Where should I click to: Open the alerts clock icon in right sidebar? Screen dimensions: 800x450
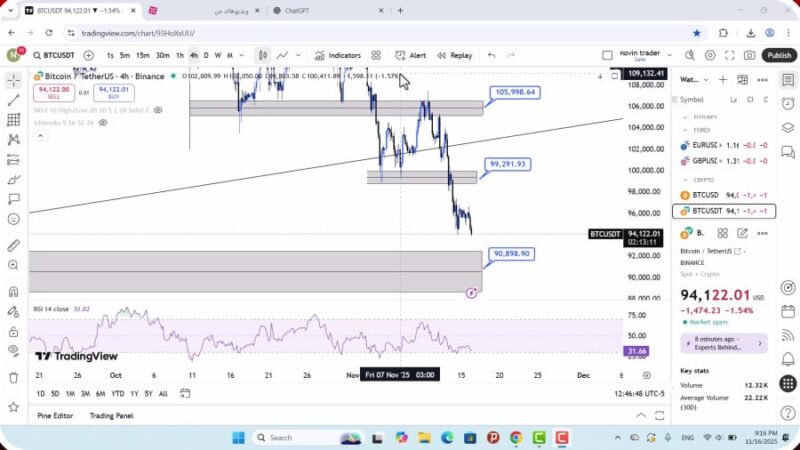click(x=788, y=104)
